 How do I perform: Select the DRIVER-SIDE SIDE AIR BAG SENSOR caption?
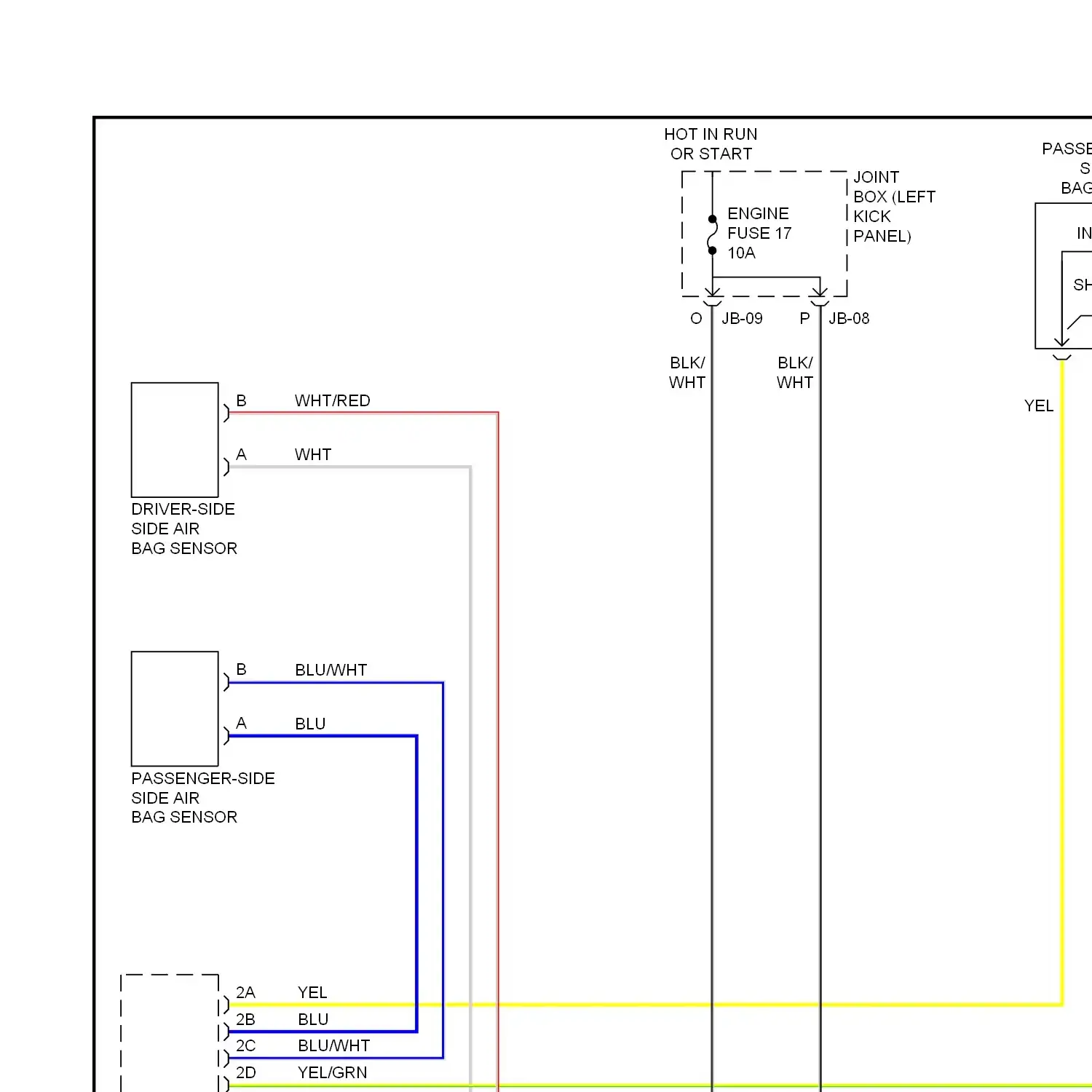pos(184,529)
